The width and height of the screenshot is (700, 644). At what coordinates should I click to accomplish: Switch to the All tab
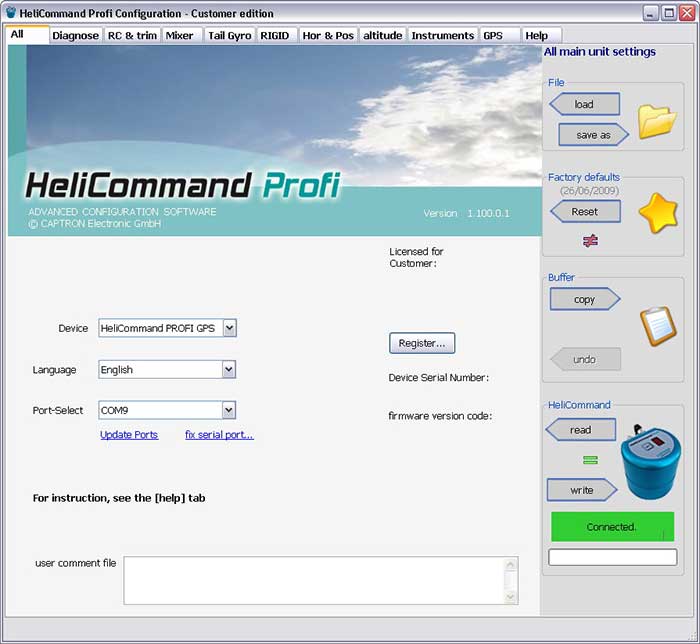pos(27,34)
